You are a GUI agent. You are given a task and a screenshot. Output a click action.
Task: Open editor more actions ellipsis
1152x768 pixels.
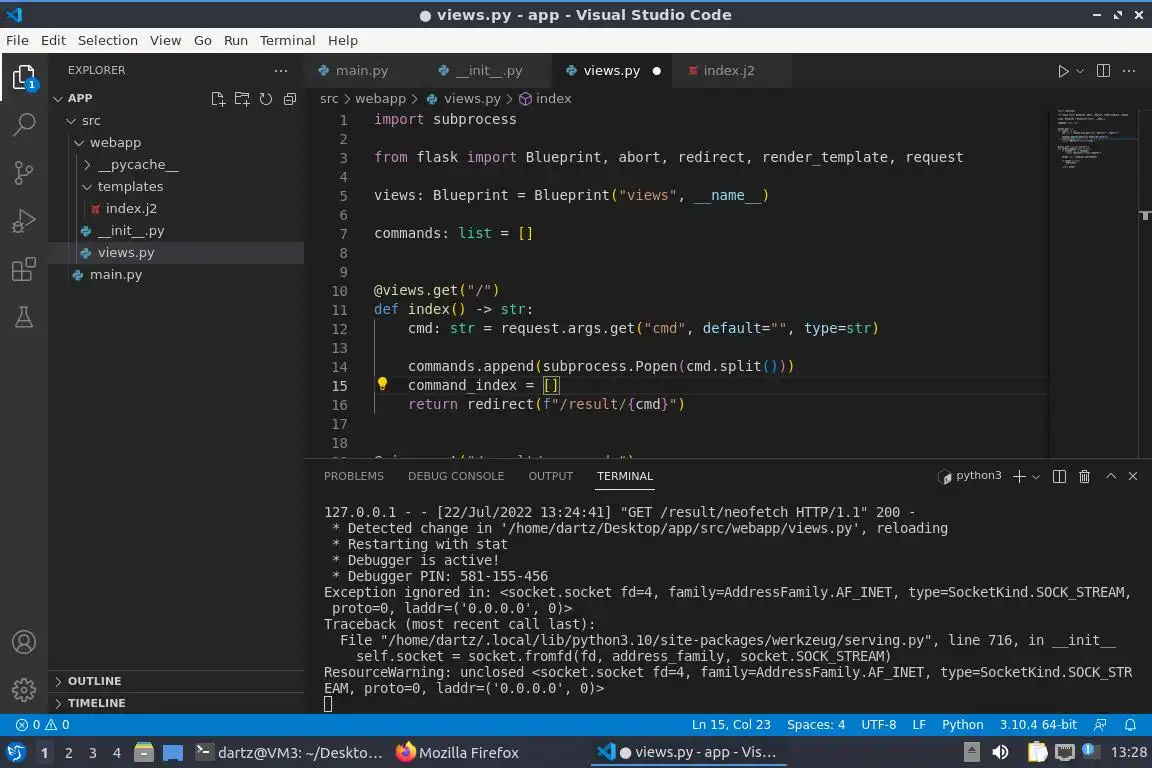click(x=1129, y=71)
